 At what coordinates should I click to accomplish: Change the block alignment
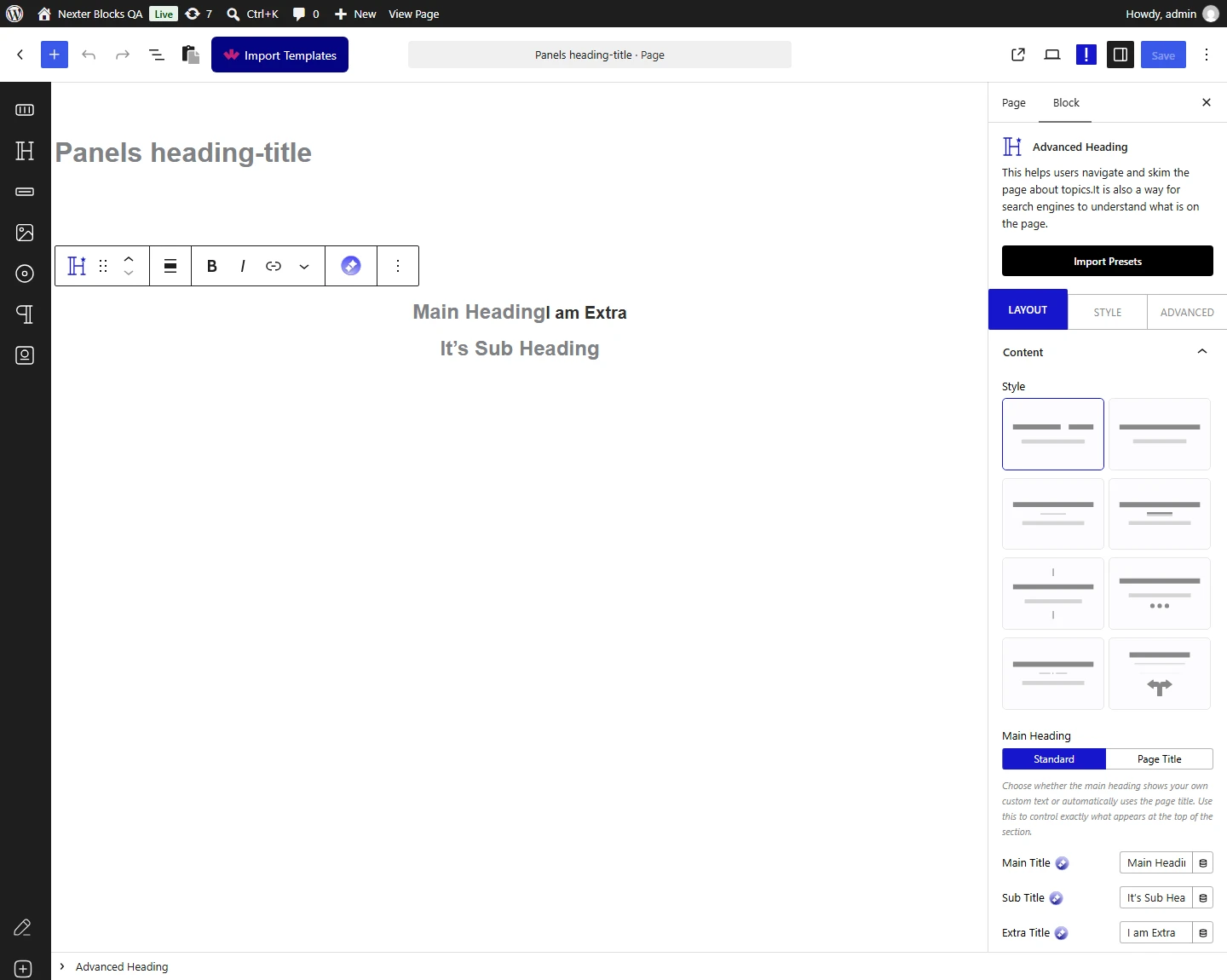170,266
